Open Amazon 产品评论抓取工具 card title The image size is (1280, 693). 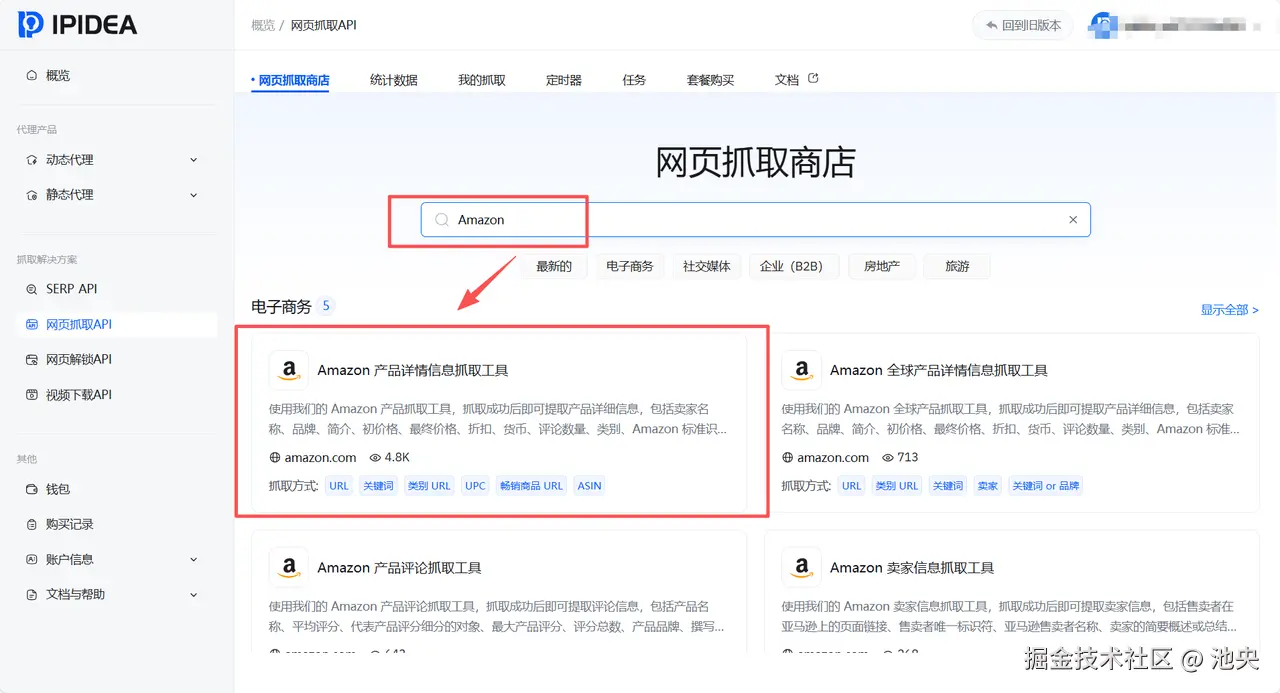point(400,567)
